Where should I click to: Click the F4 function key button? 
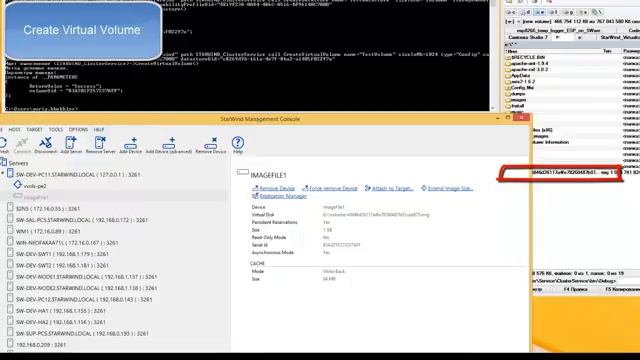point(575,289)
